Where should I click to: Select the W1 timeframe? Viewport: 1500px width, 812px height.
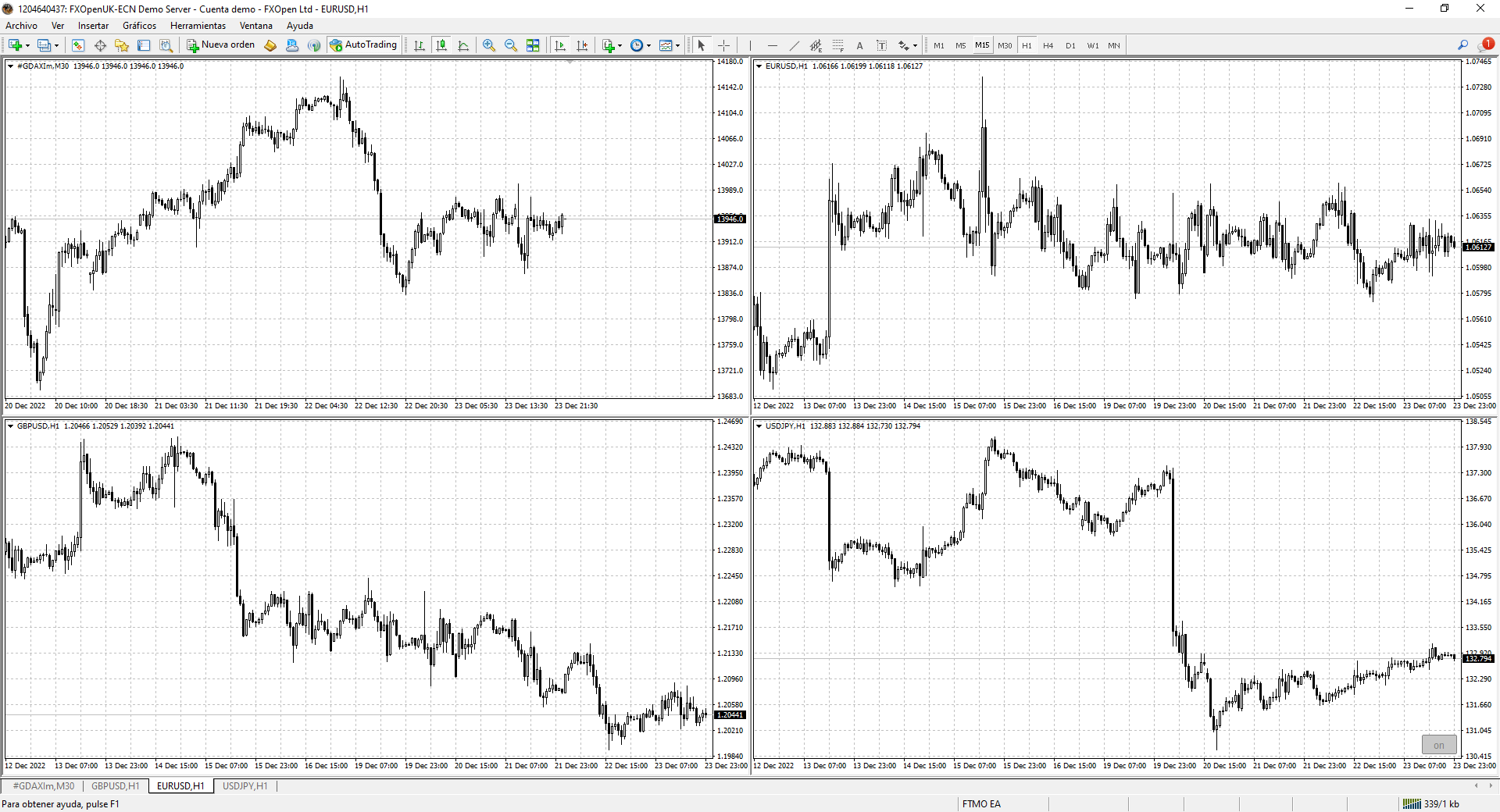[x=1092, y=45]
